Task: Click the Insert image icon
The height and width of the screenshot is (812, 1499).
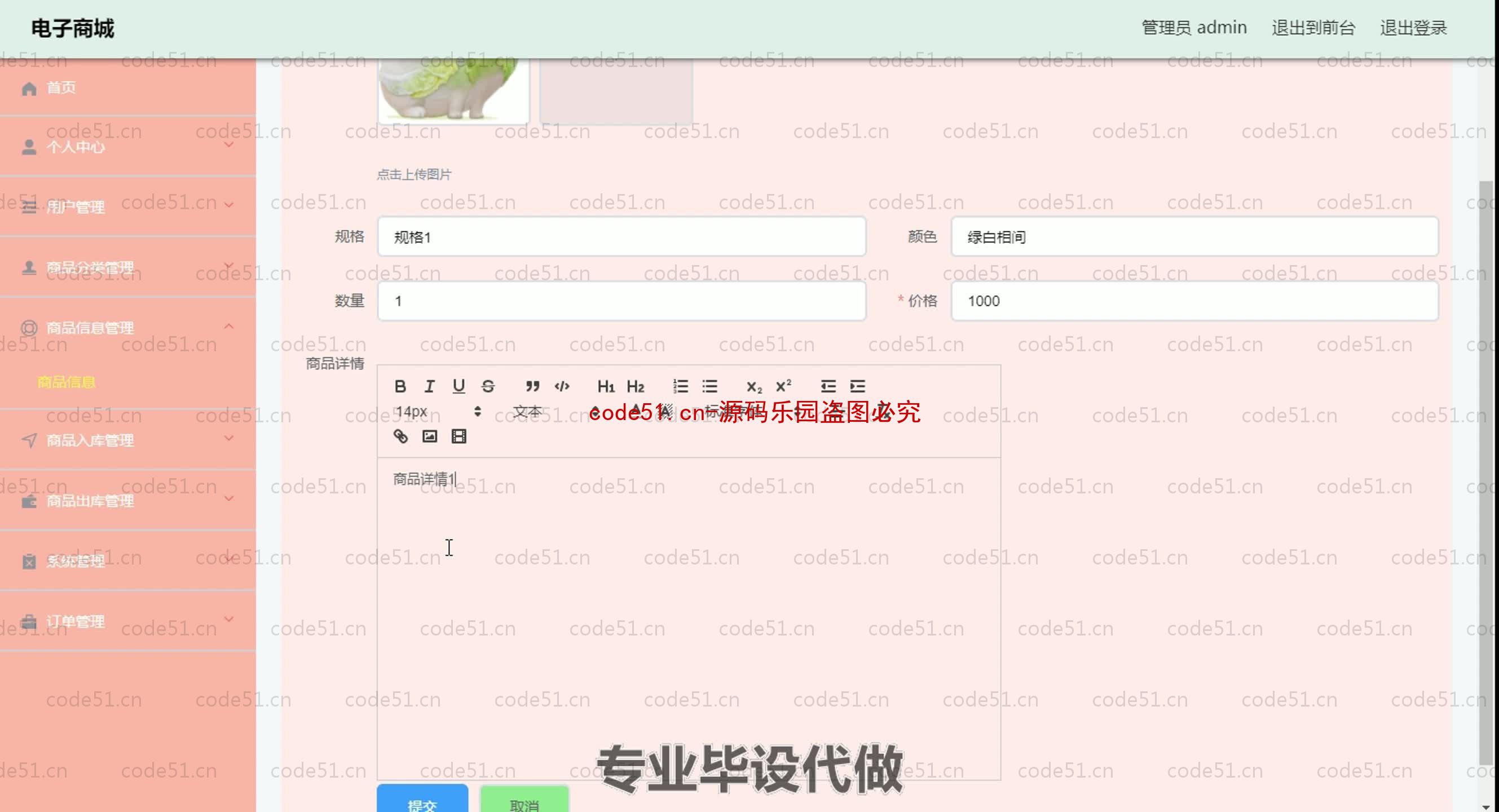Action: (x=429, y=436)
